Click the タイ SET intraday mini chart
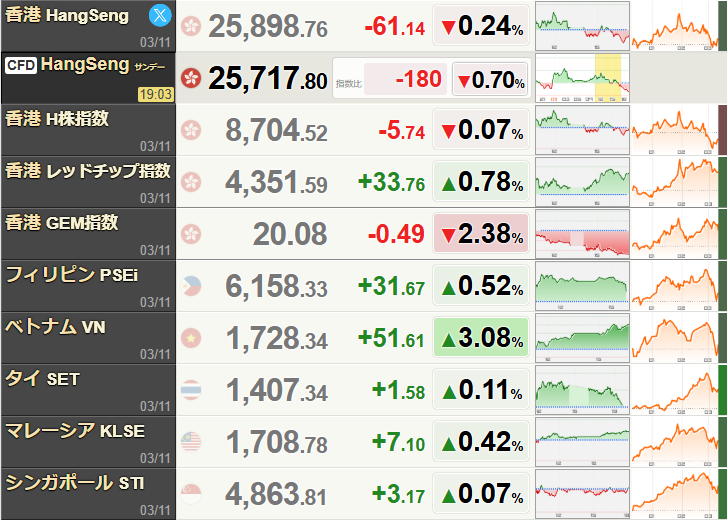Image resolution: width=727 pixels, height=520 pixels. click(582, 390)
